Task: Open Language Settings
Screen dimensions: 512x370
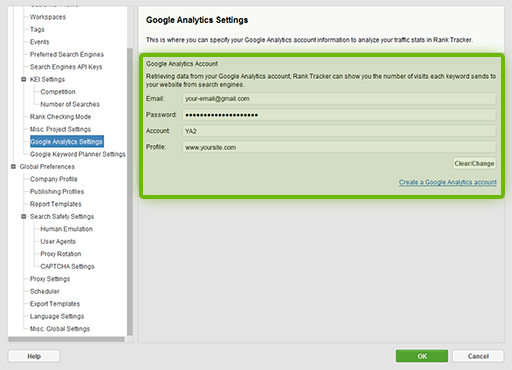Action: coord(57,316)
